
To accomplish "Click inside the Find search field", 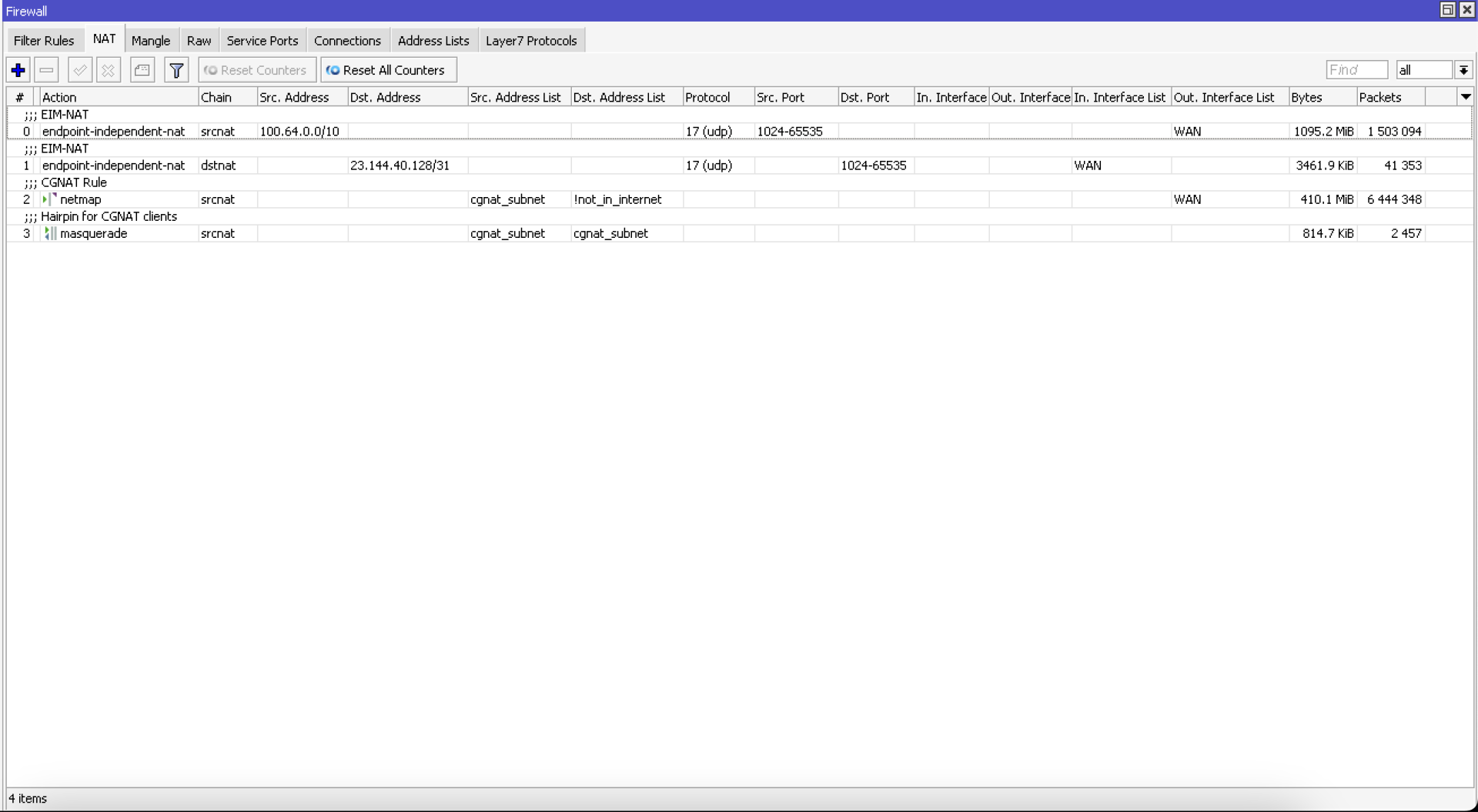I will click(x=1355, y=69).
